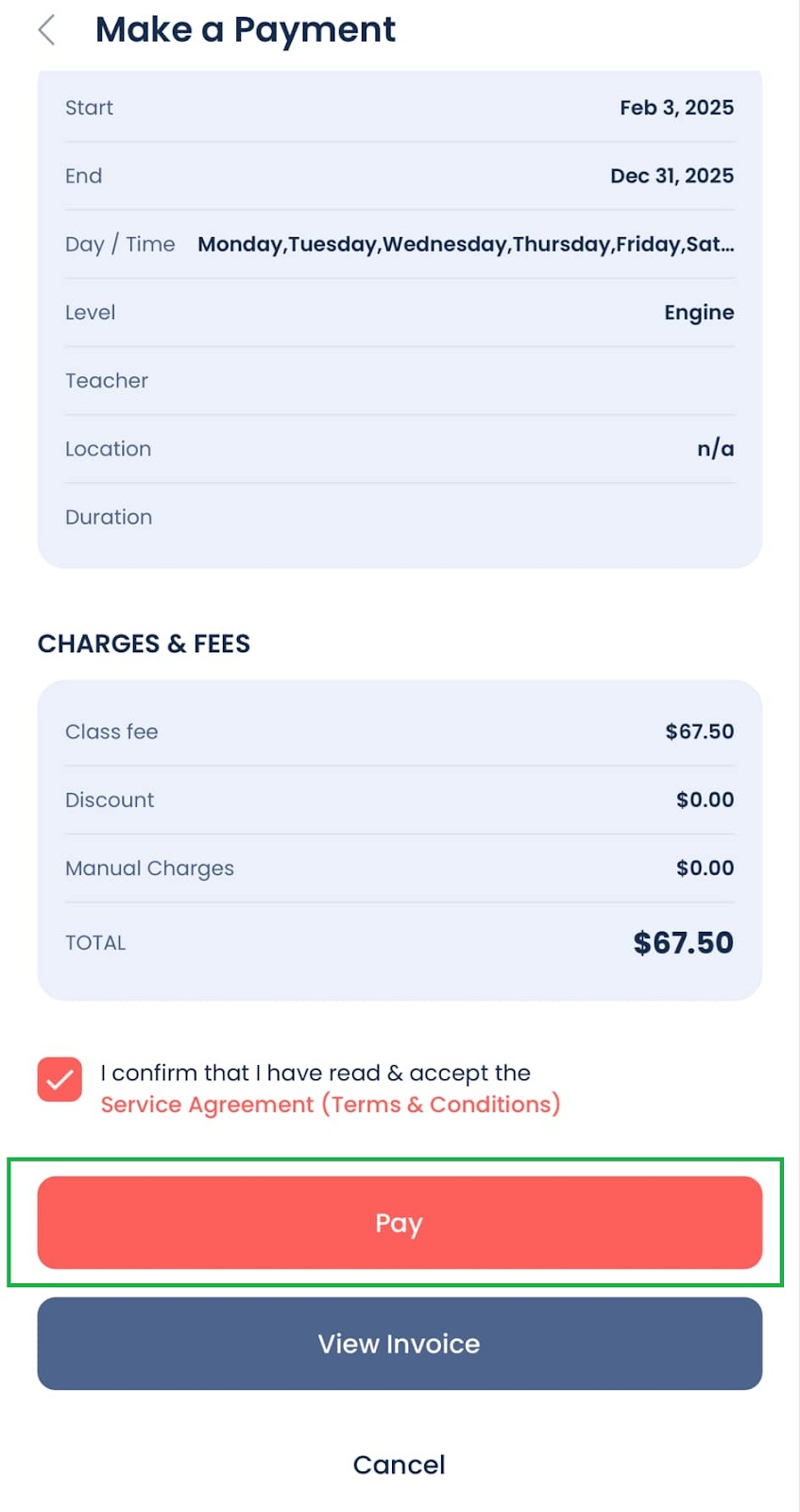The image size is (800, 1512).
Task: Click the bold TOTAL amount $67.50
Action: (683, 942)
